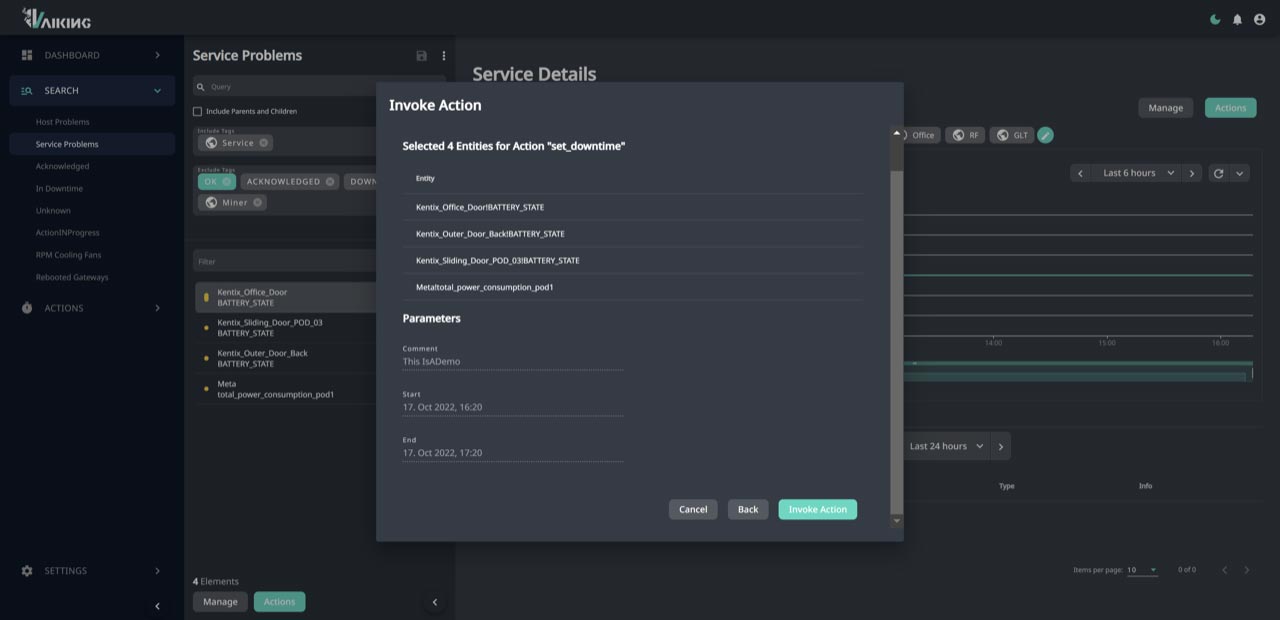Click the Dashboard grid icon
The image size is (1280, 620).
coord(27,55)
